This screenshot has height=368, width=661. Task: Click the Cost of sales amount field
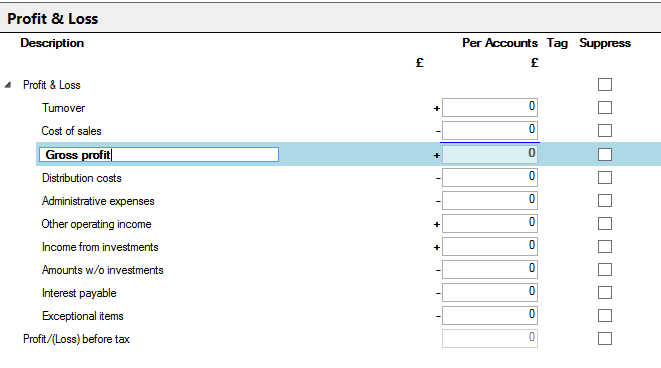tap(490, 130)
